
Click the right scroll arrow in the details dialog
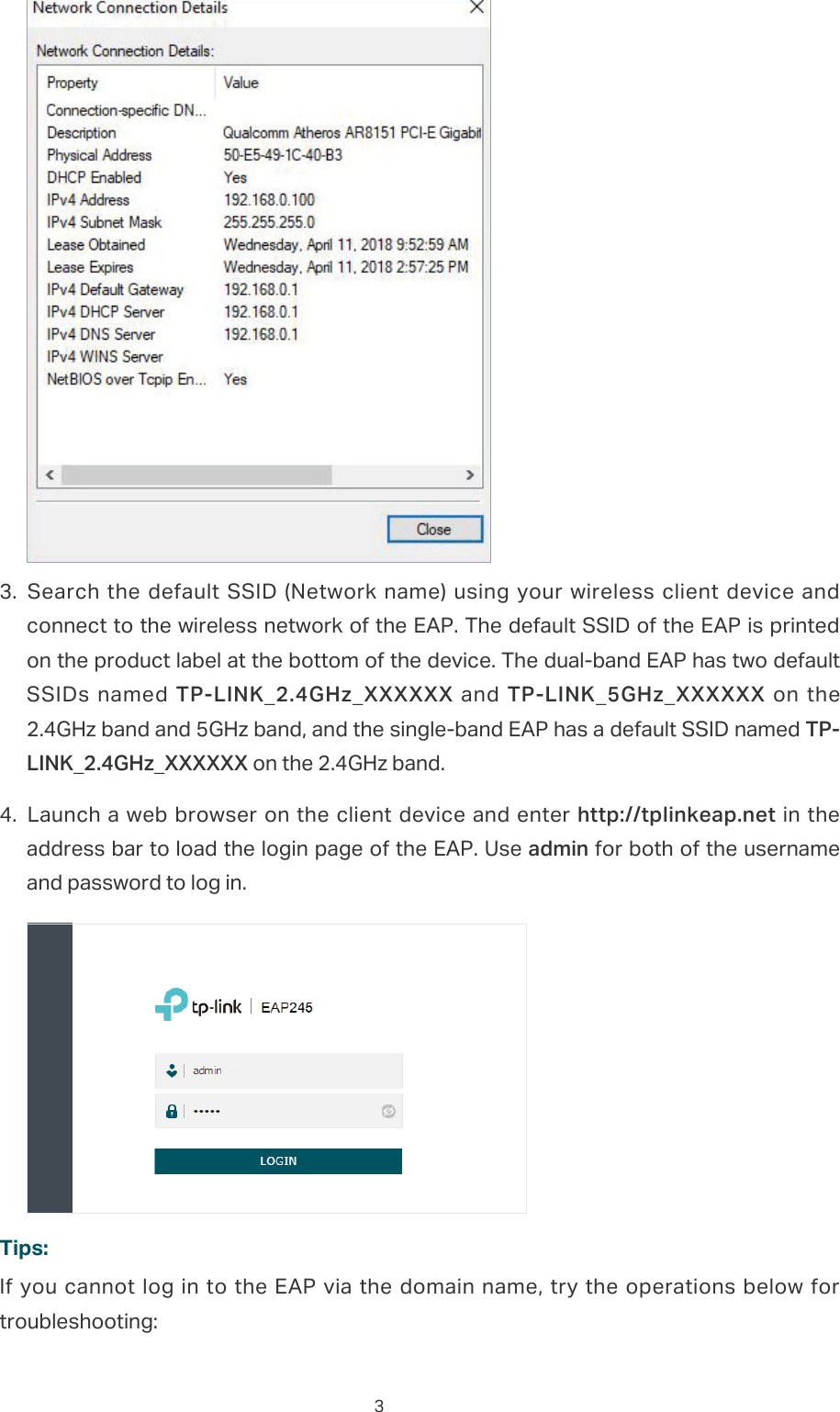click(469, 475)
